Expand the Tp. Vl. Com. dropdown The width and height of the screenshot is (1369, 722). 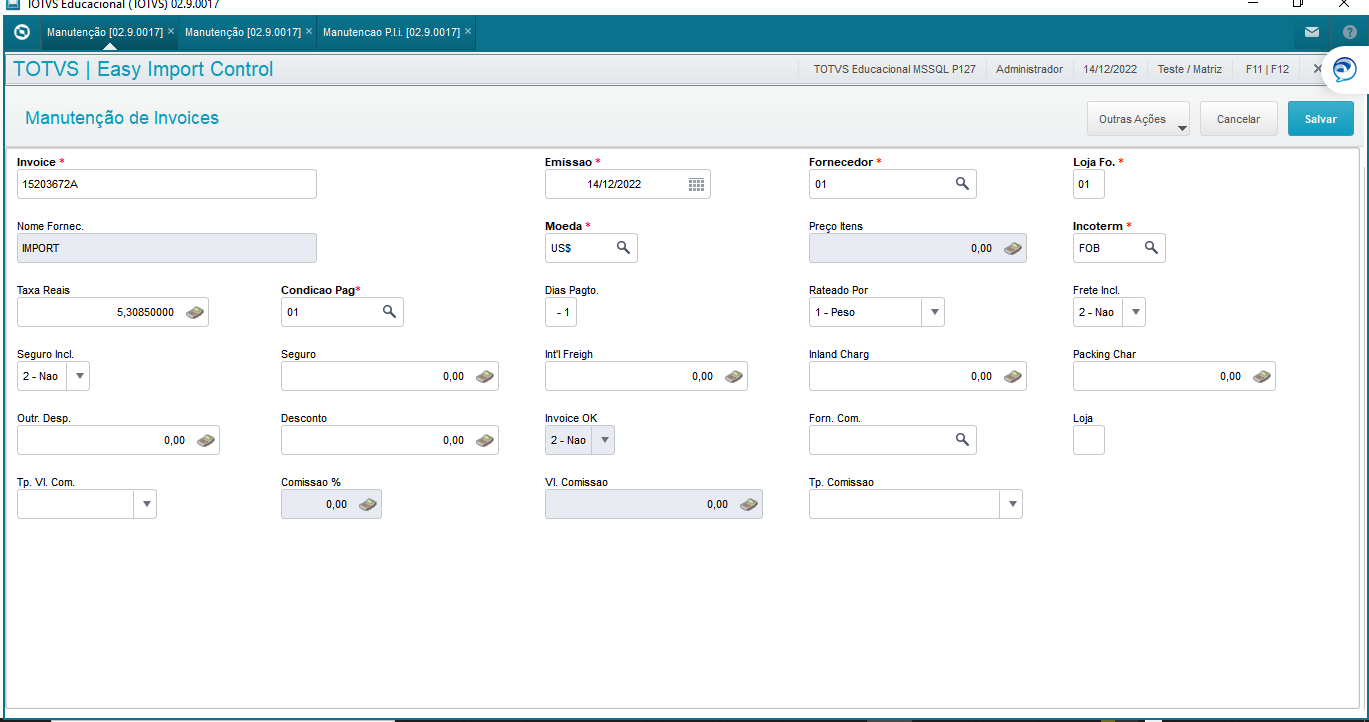[145, 504]
